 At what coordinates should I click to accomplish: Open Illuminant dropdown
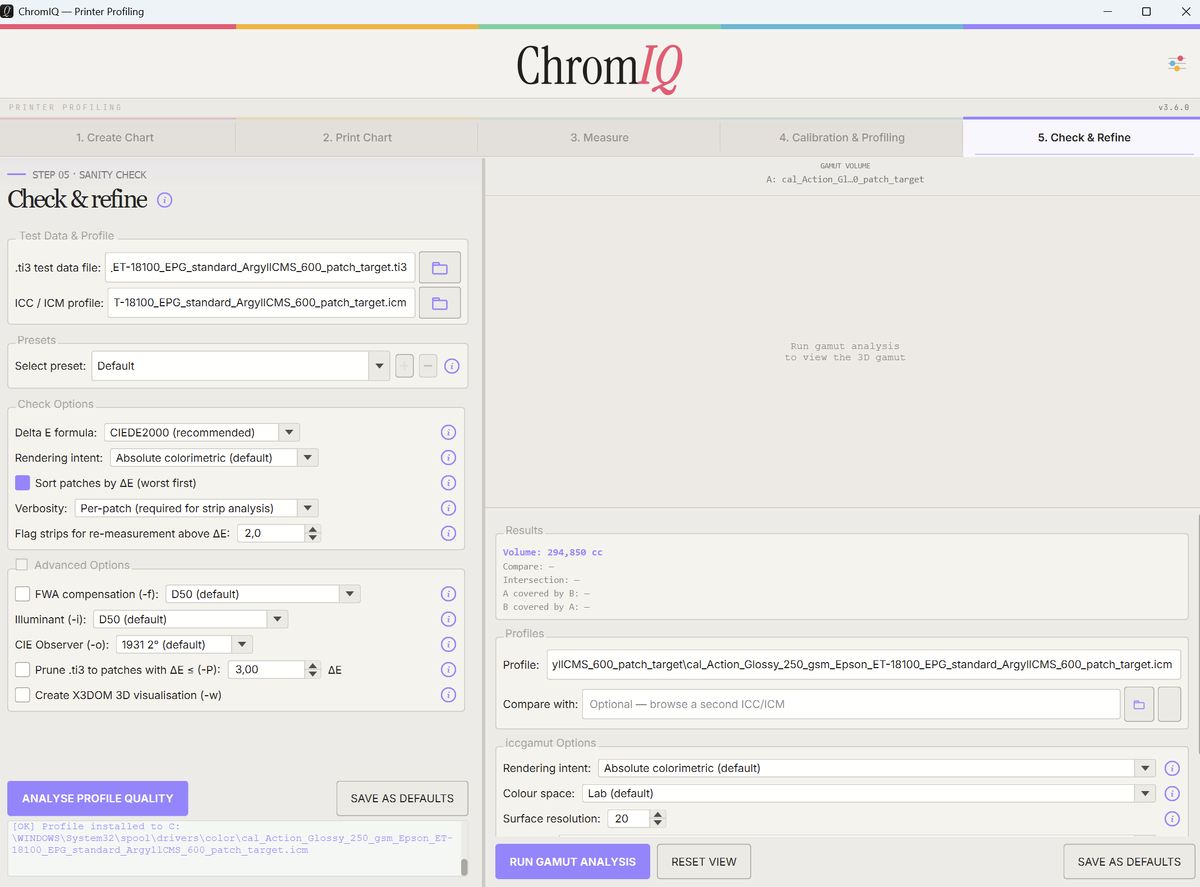190,619
